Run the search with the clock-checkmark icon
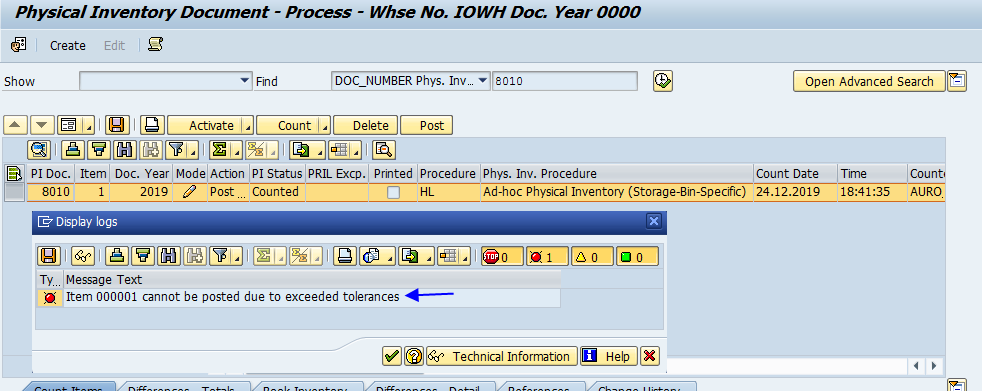982x391 pixels. tap(663, 81)
